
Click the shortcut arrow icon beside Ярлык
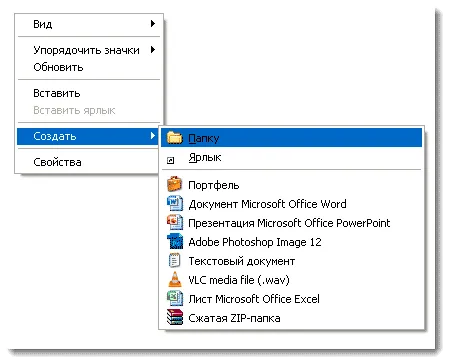pyautogui.click(x=170, y=161)
